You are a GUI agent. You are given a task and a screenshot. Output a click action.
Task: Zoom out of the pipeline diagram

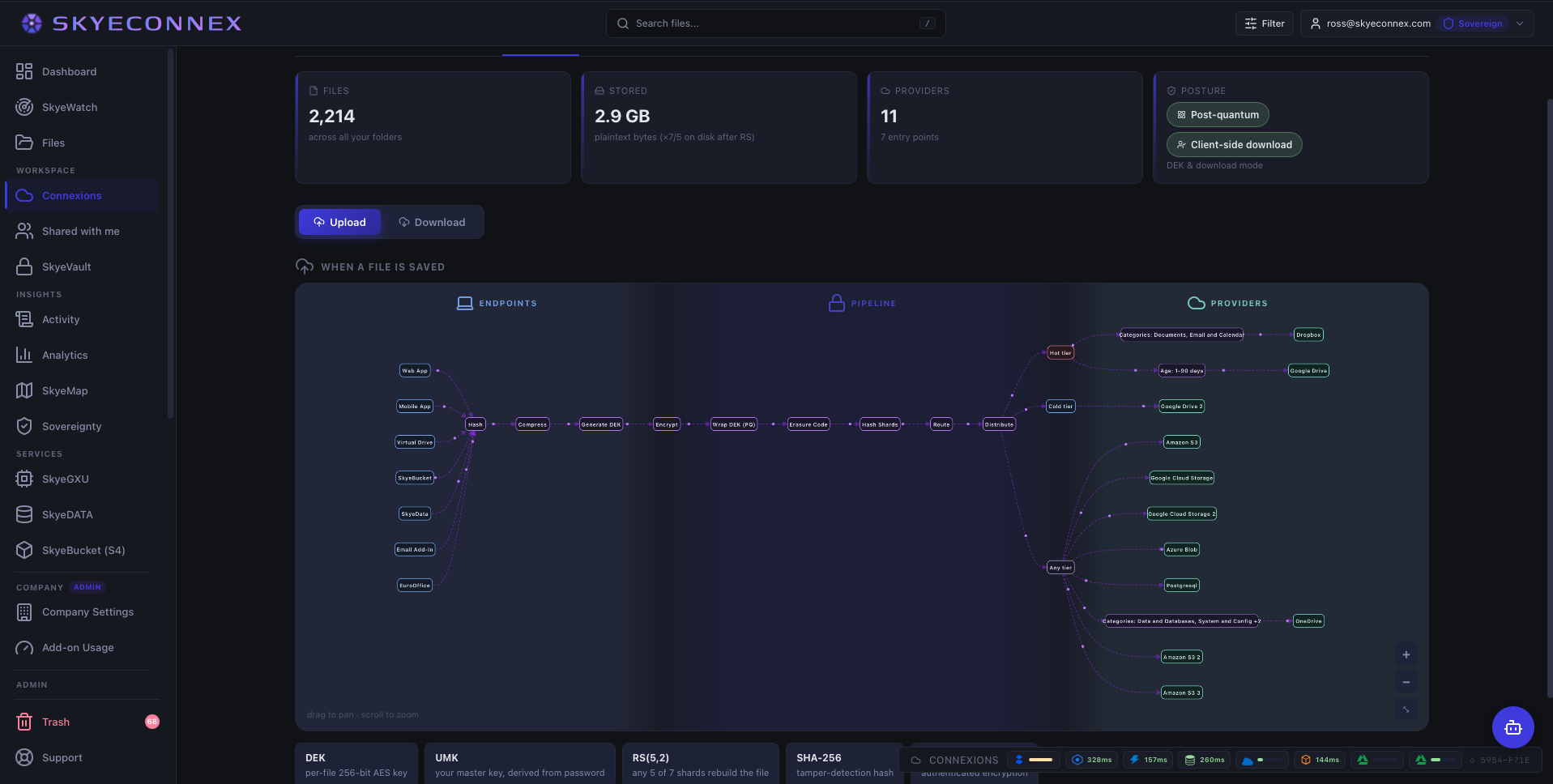(x=1406, y=682)
